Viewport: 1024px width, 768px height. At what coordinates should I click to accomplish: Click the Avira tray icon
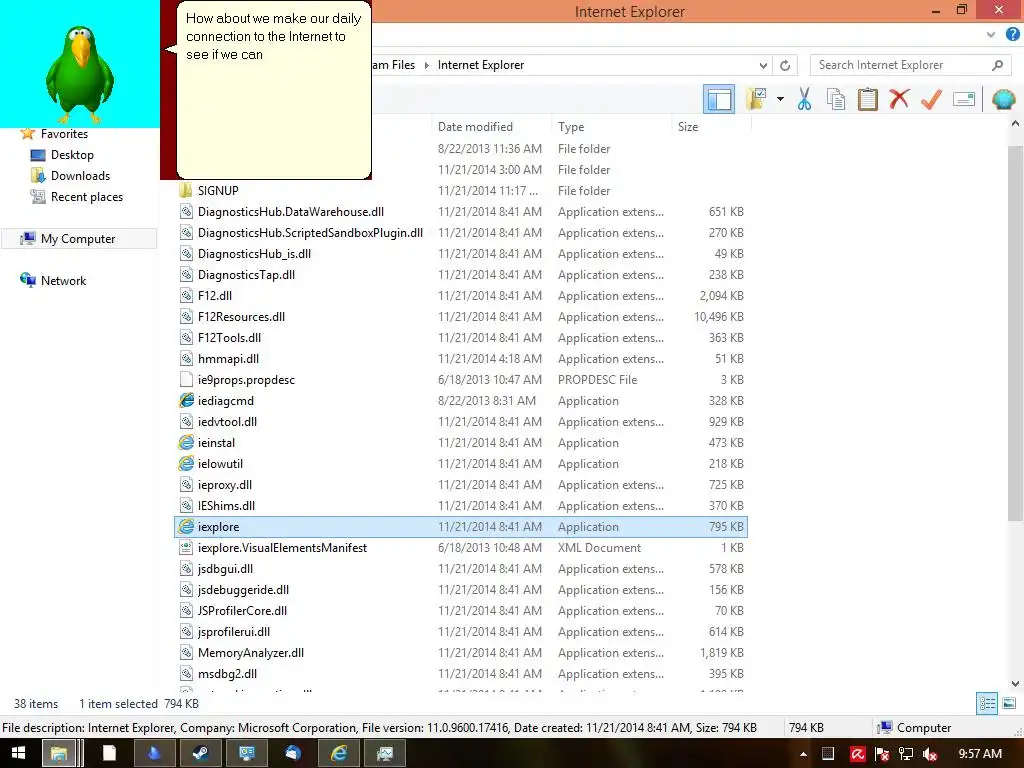857,754
